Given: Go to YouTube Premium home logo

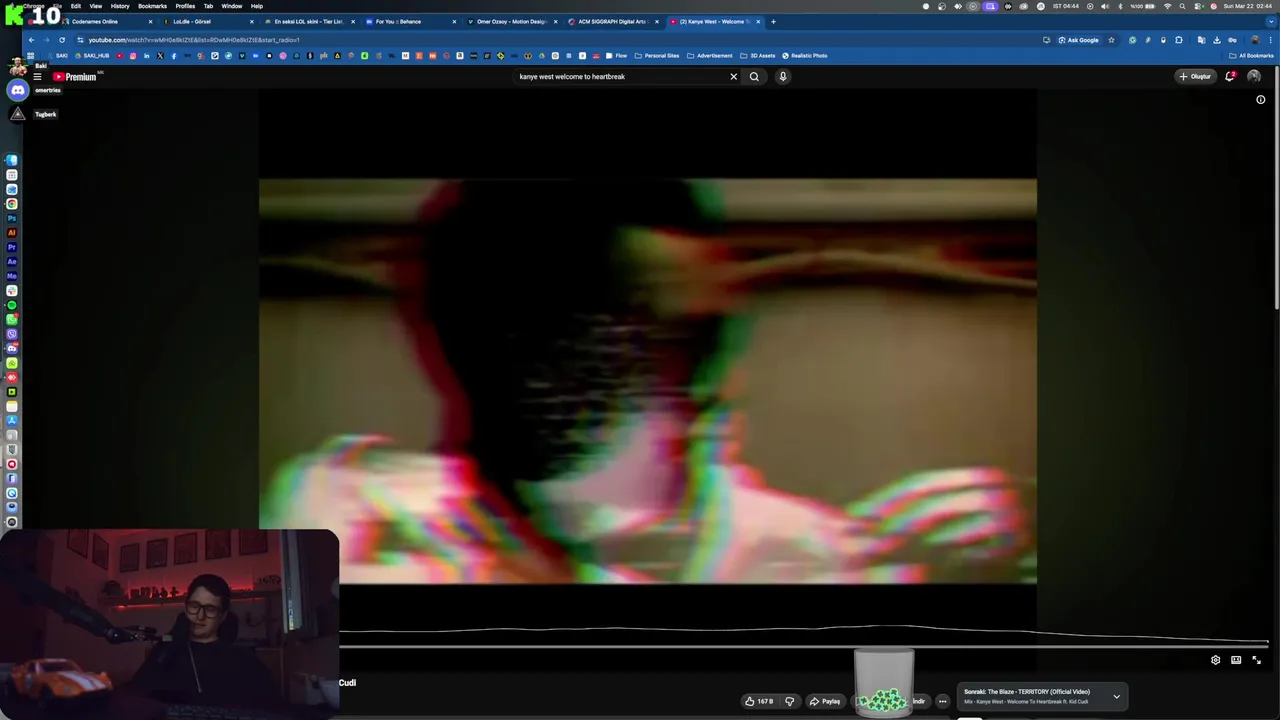Looking at the screenshot, I should pos(75,76).
